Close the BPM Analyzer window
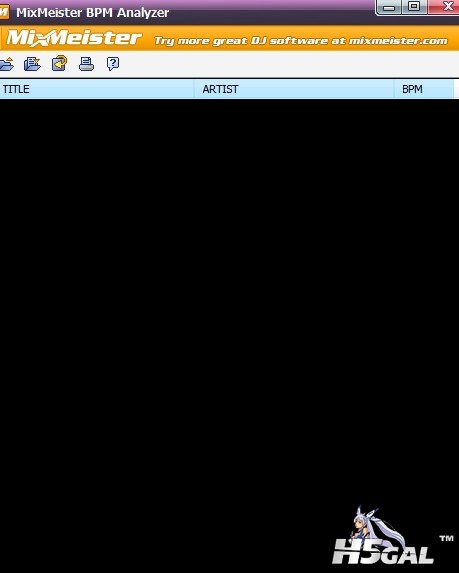Viewport: 459px width, 573px height. point(444,7)
